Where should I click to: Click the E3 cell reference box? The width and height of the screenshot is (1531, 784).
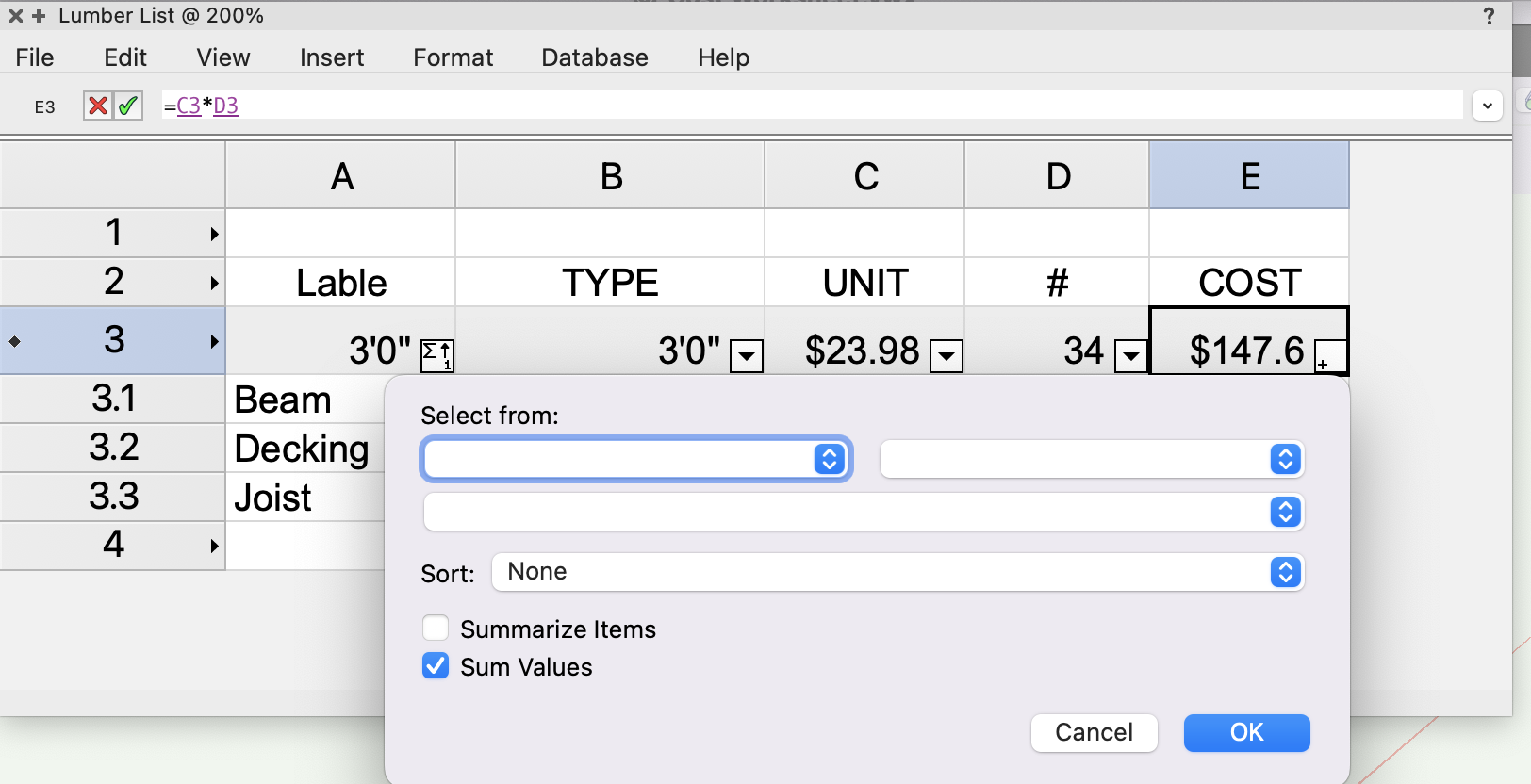pyautogui.click(x=44, y=106)
